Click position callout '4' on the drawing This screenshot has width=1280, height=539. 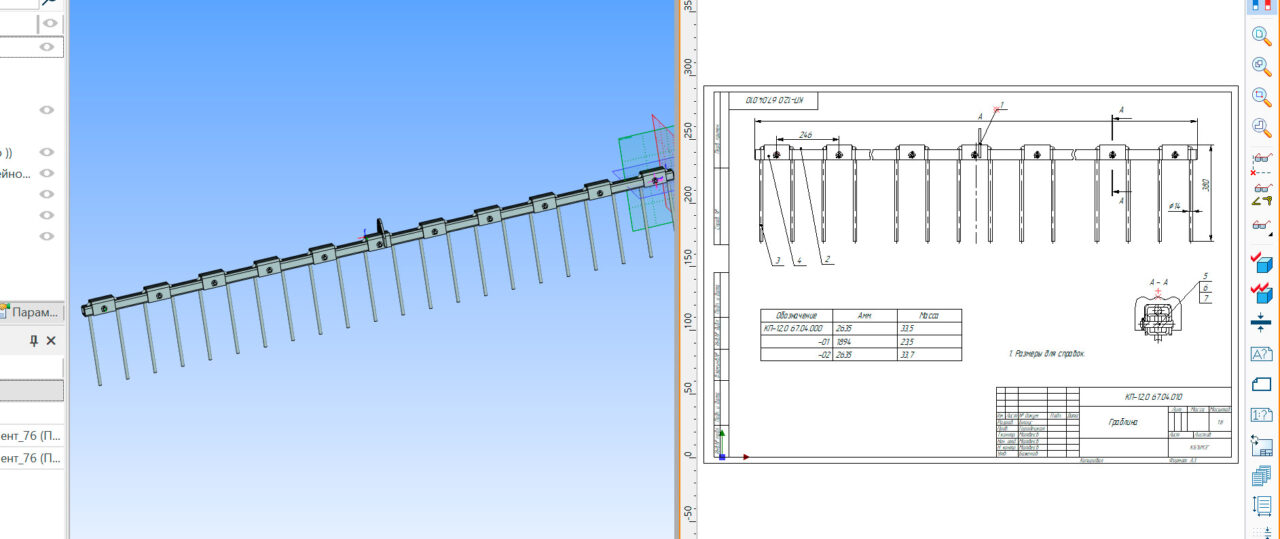tap(799, 260)
